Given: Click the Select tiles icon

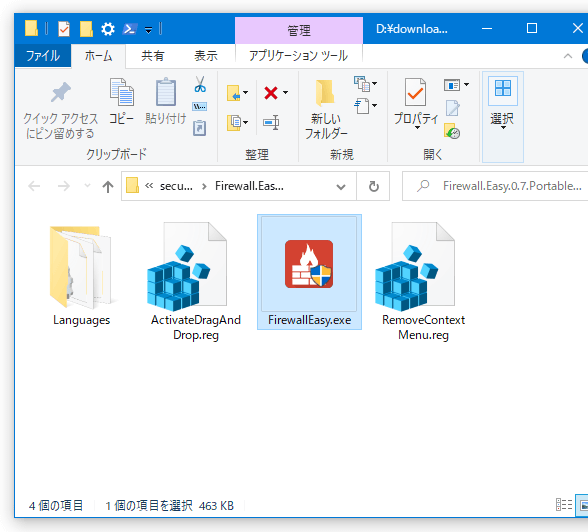Looking at the screenshot, I should (x=502, y=88).
